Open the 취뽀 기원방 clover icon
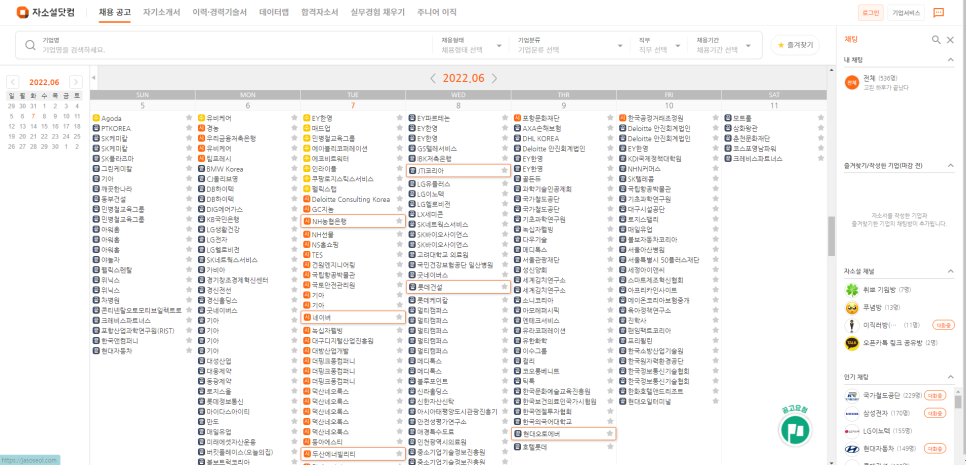 (852, 289)
